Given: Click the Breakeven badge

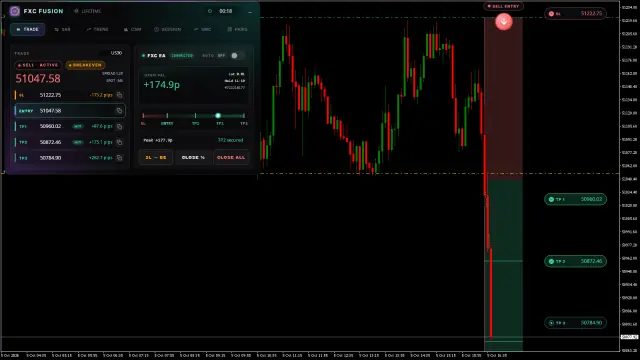Looking at the screenshot, I should 85,65.
